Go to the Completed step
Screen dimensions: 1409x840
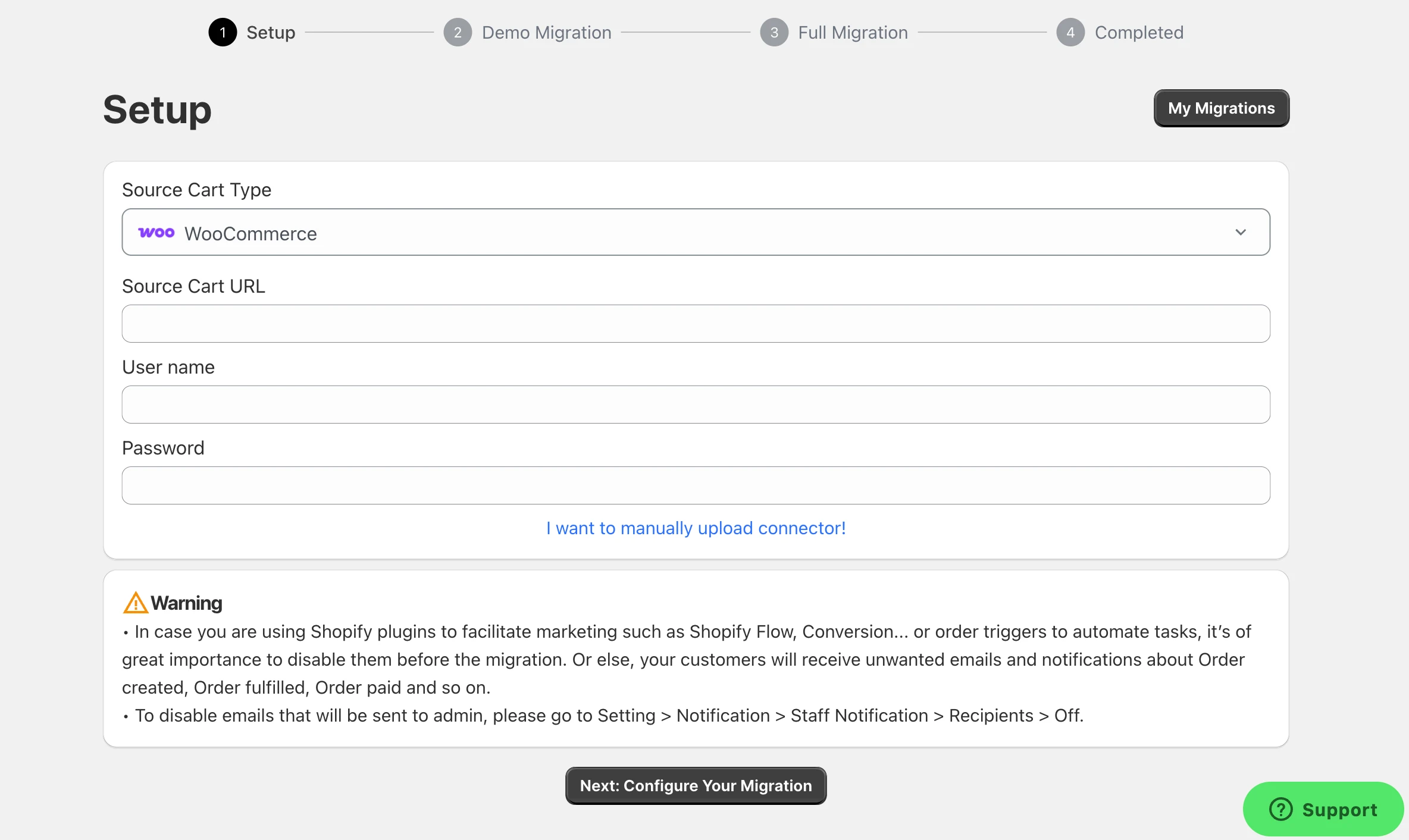[1139, 32]
